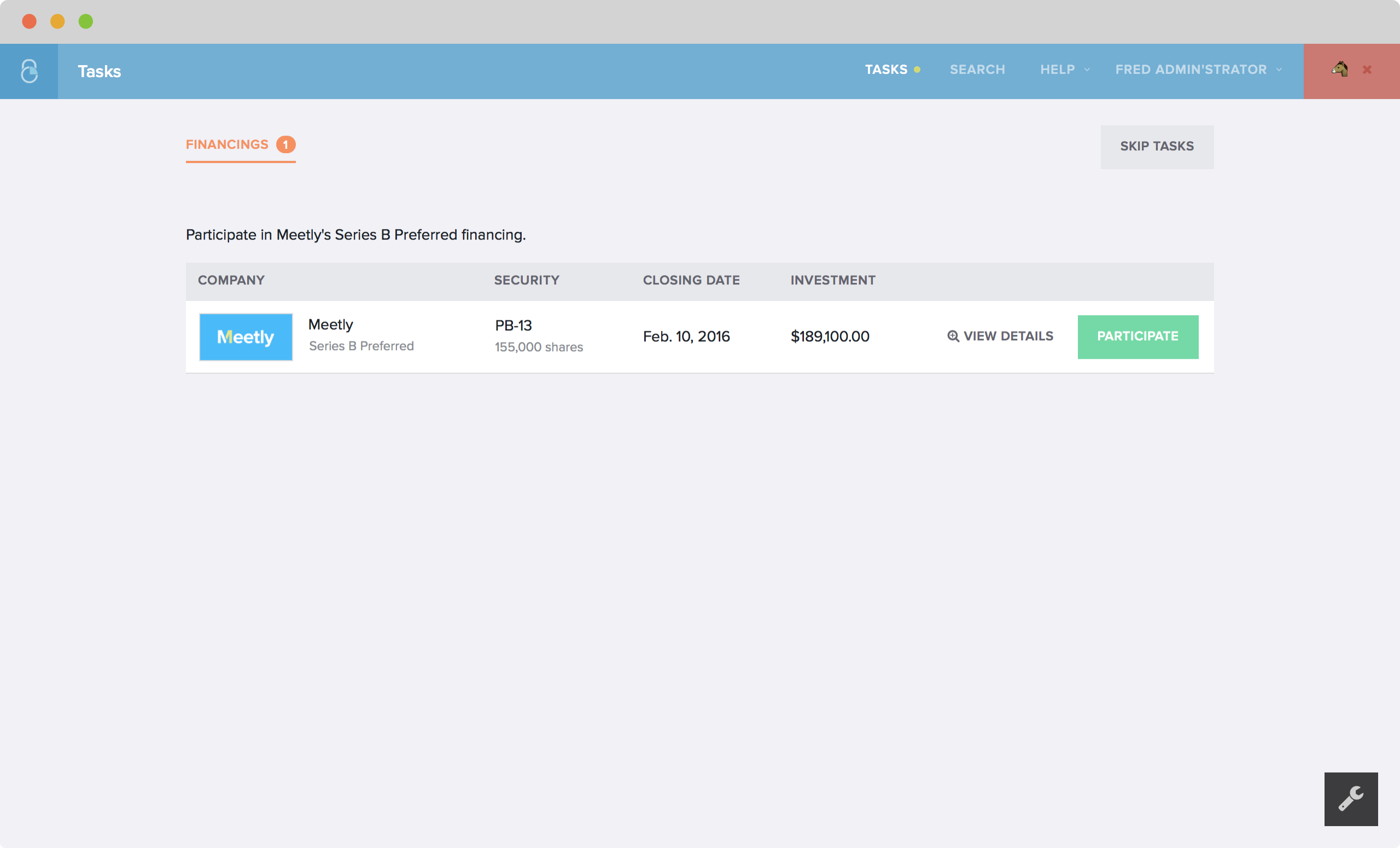1400x848 pixels.
Task: Click the PB-13 security entry
Action: [513, 326]
